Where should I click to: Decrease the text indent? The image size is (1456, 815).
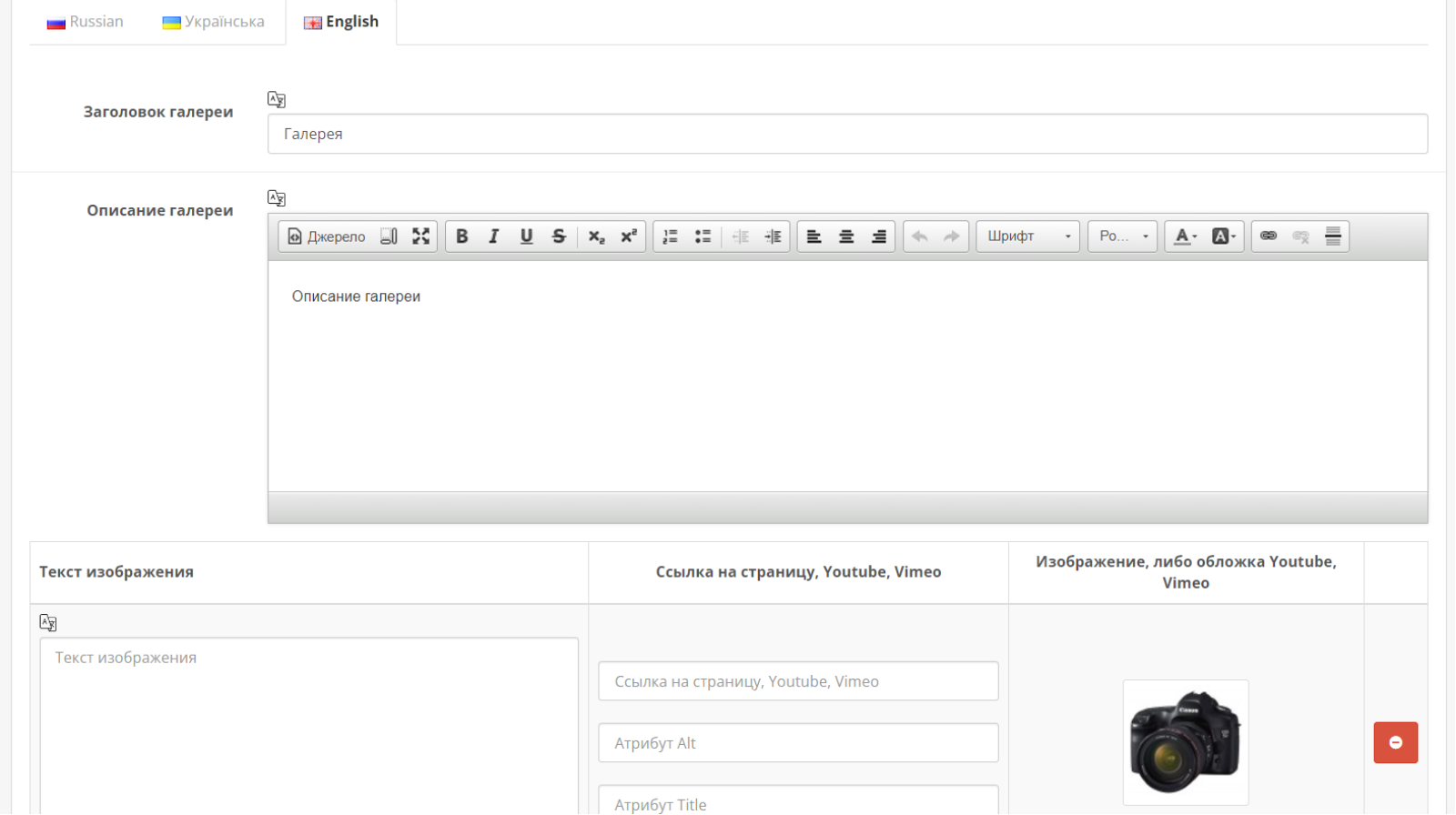pos(741,236)
